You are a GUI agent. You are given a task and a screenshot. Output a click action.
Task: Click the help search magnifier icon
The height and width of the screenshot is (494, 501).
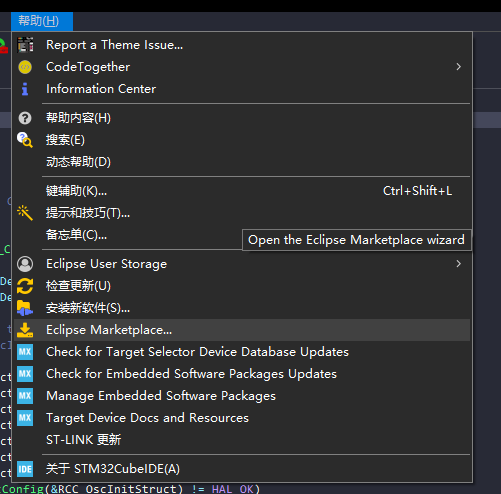point(25,140)
